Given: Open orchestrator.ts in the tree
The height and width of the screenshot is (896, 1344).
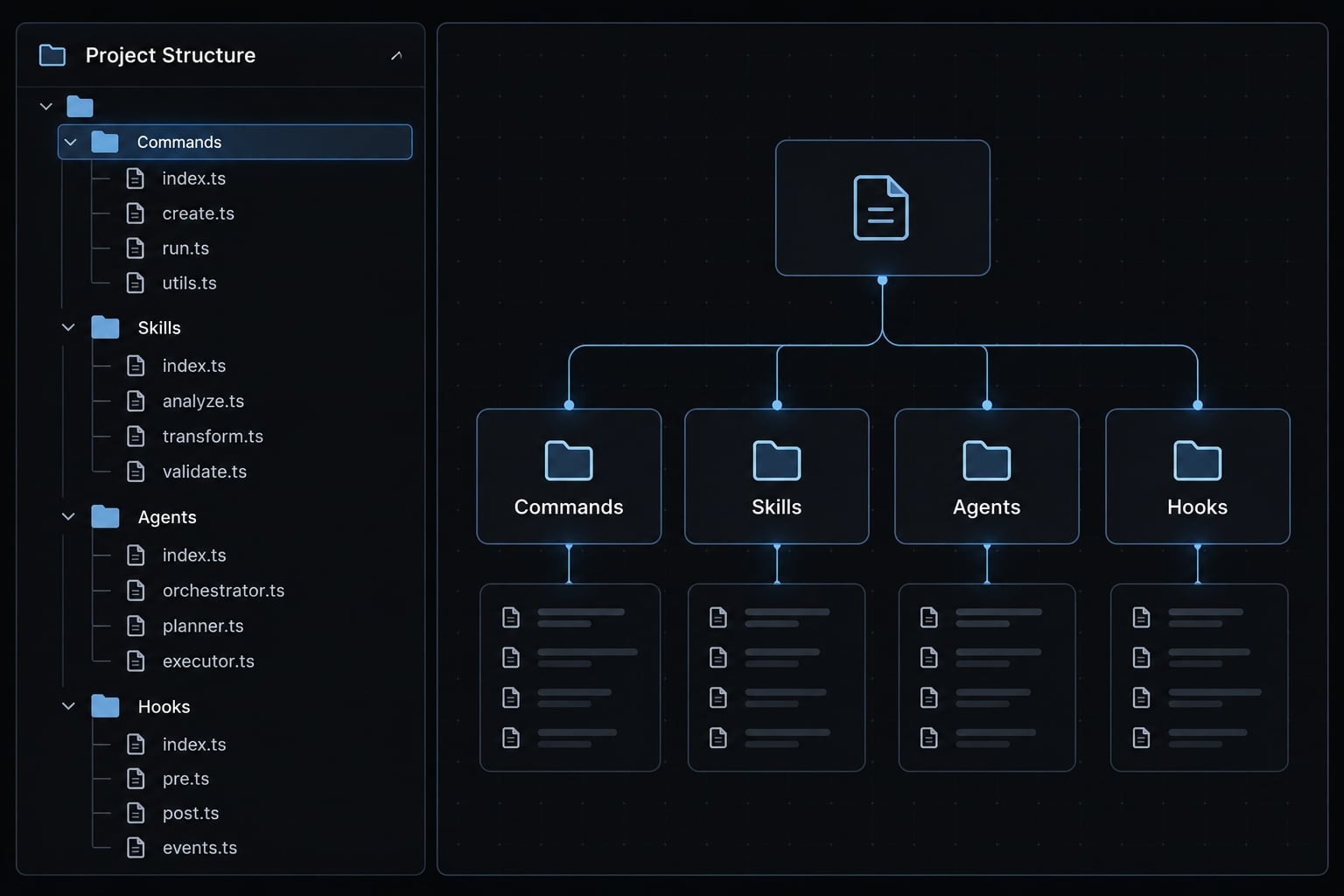Looking at the screenshot, I should tap(223, 591).
